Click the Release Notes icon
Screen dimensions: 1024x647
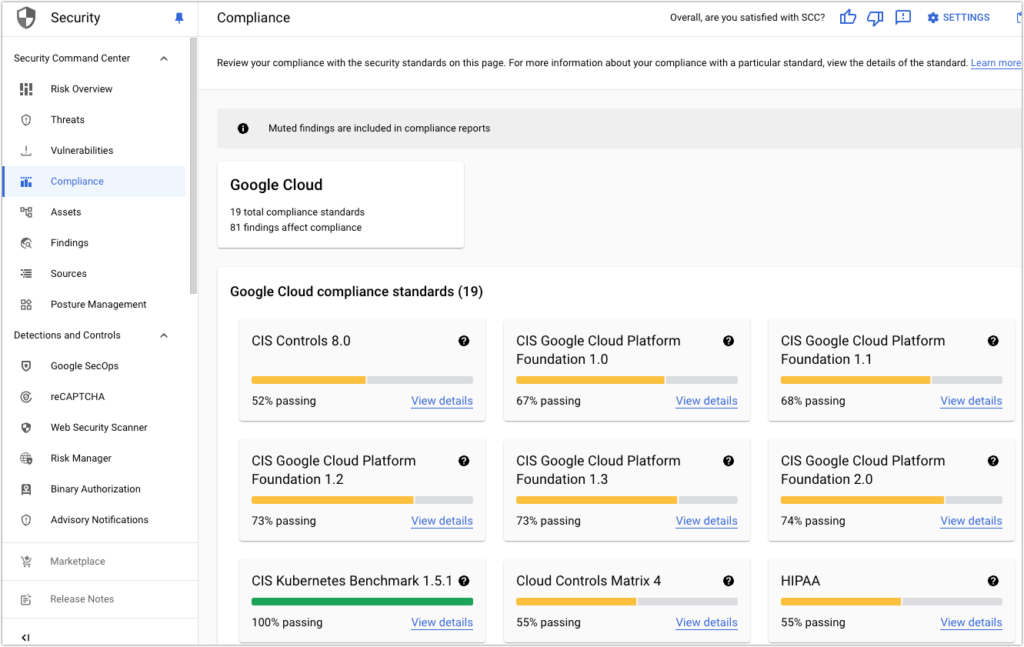click(26, 599)
